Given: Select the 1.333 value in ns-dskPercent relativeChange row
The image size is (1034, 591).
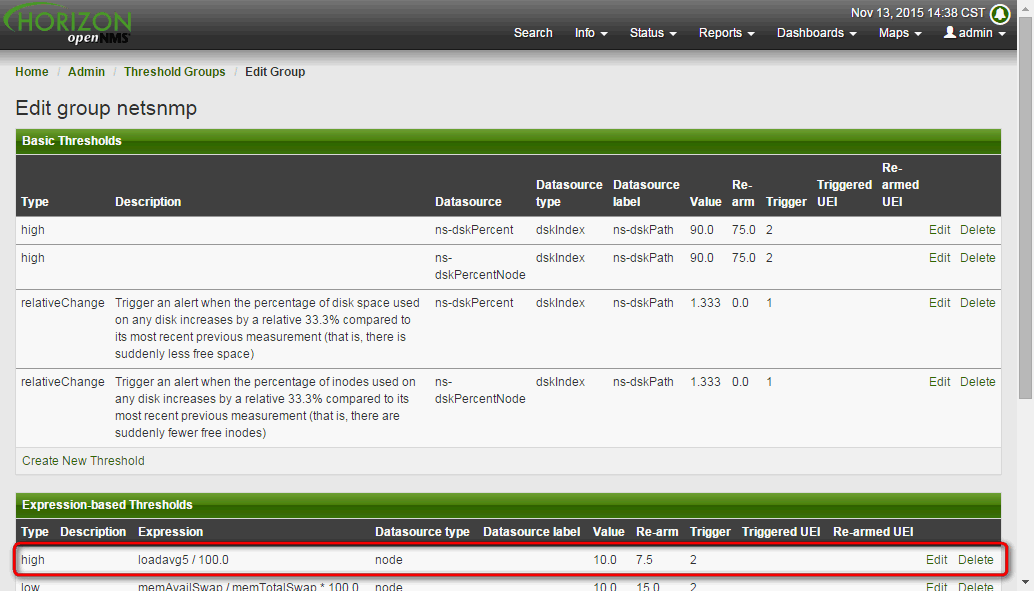Looking at the screenshot, I should click(x=705, y=302).
